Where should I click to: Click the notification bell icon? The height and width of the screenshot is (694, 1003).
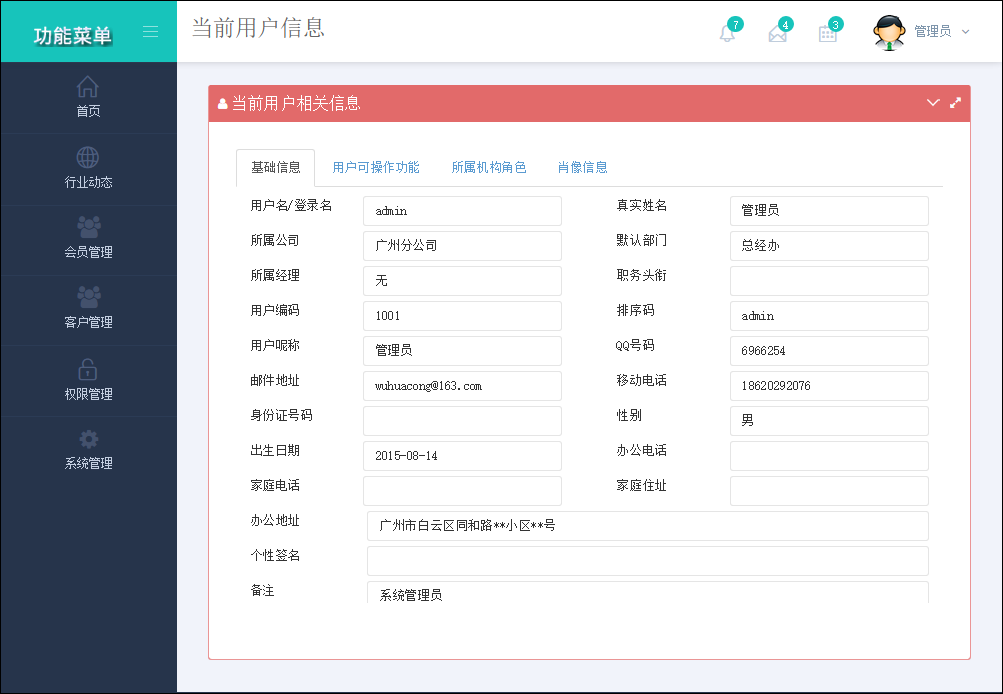tap(727, 33)
